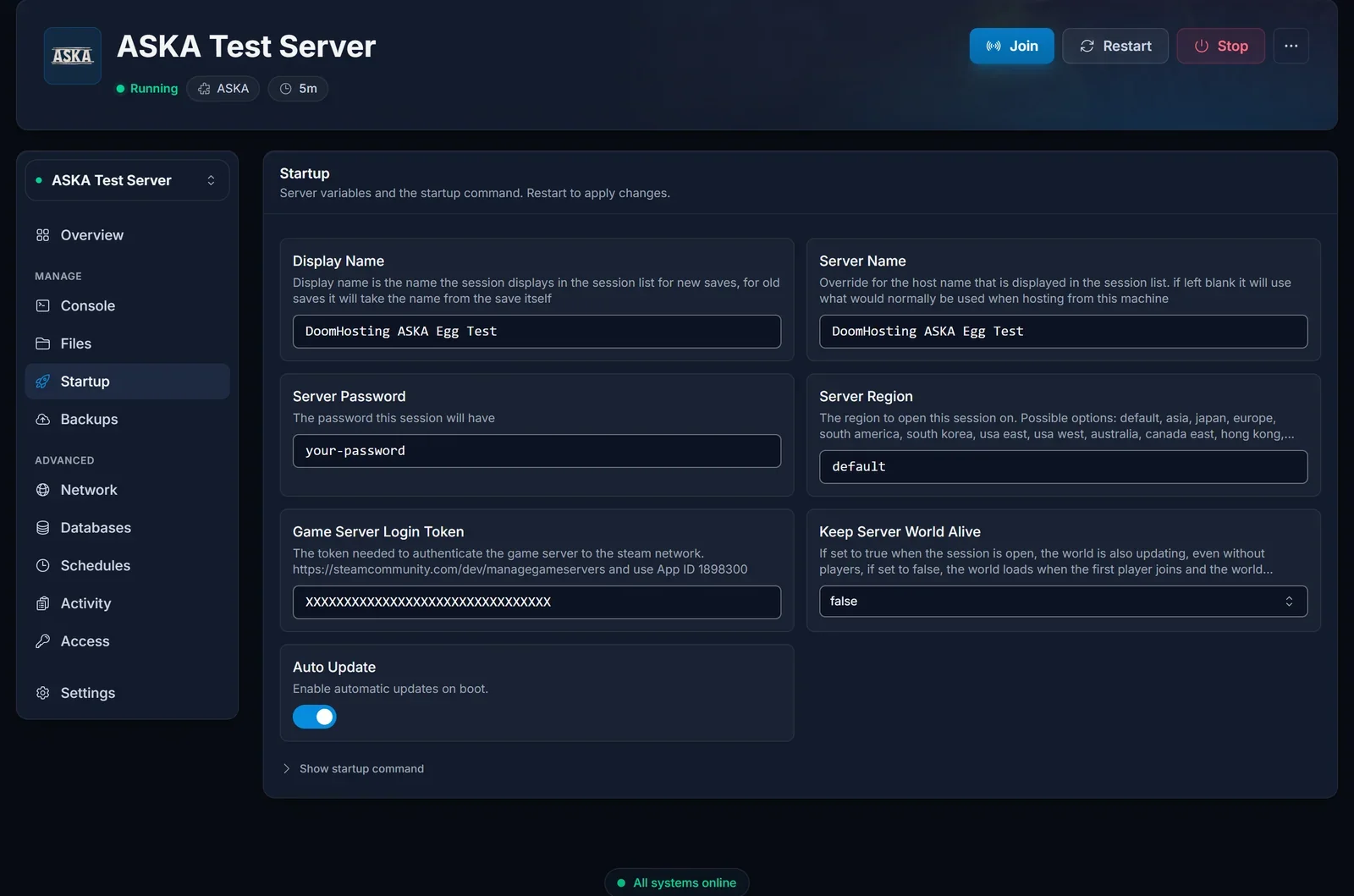Click the Join button

pyautogui.click(x=1011, y=46)
